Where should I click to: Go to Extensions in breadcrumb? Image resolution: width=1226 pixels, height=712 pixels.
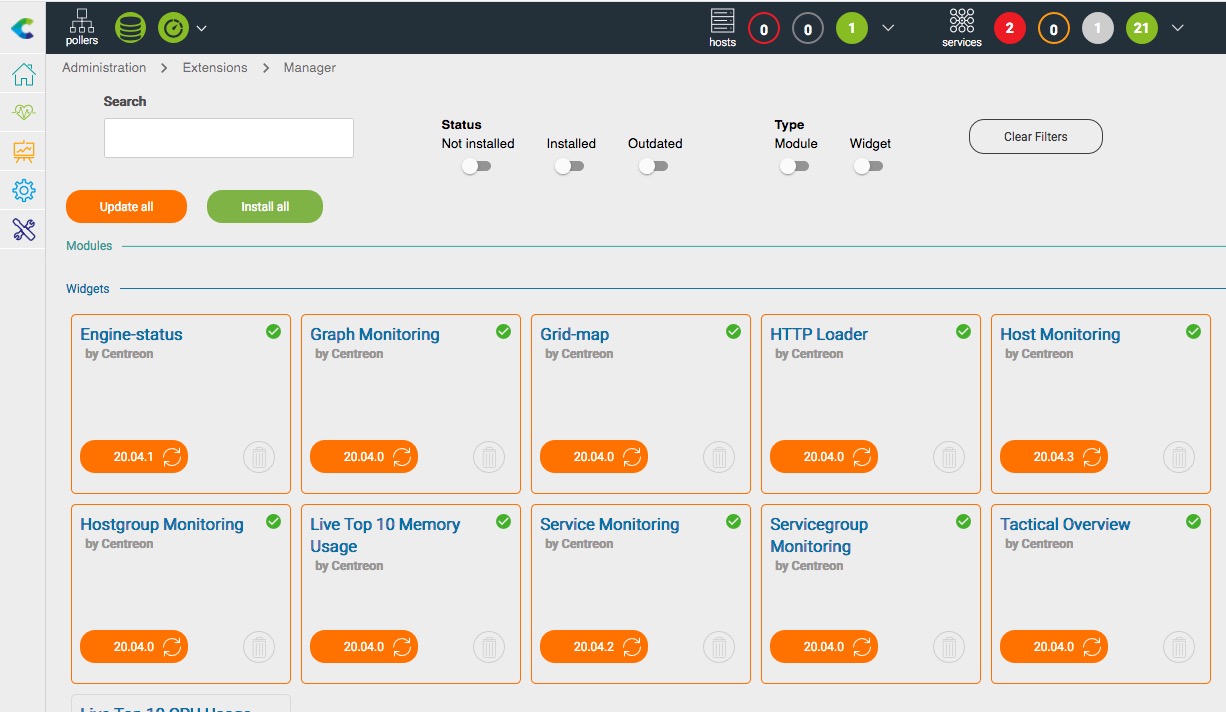click(x=215, y=68)
